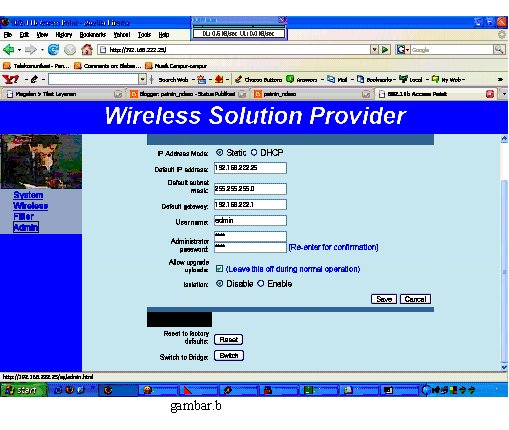Viewport: 509px width, 430px height.
Task: Open the File menu
Action: pos(8,35)
